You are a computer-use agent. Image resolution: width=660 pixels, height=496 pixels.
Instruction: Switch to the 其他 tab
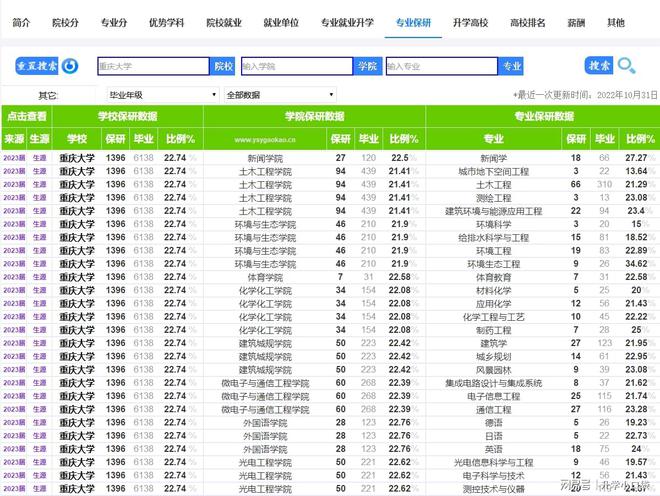click(x=615, y=23)
